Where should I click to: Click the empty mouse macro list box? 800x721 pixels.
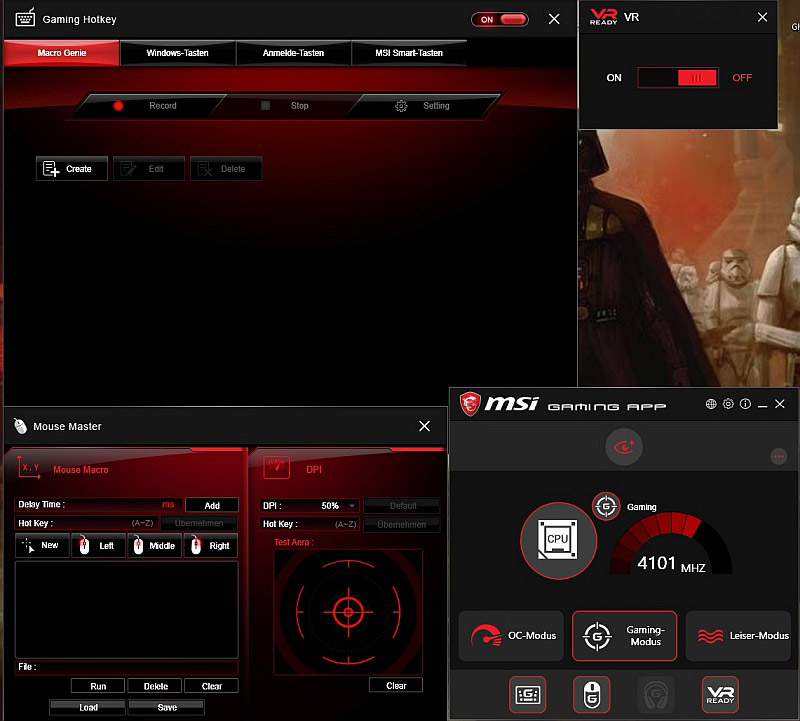(127, 610)
